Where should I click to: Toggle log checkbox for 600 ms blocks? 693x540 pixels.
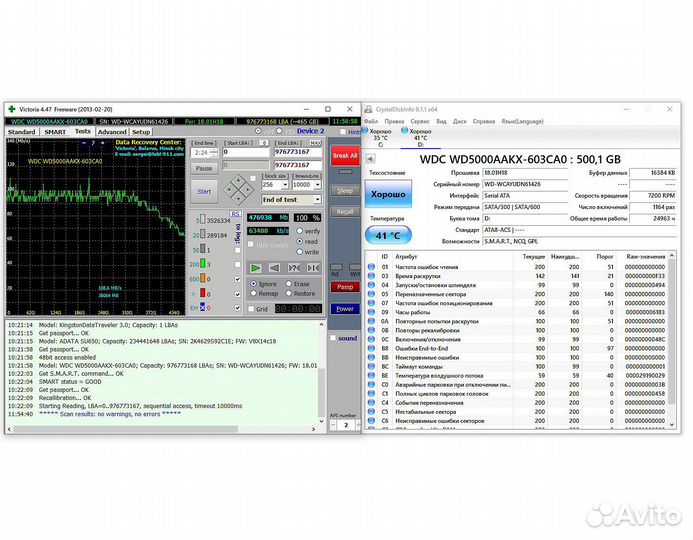(x=238, y=279)
